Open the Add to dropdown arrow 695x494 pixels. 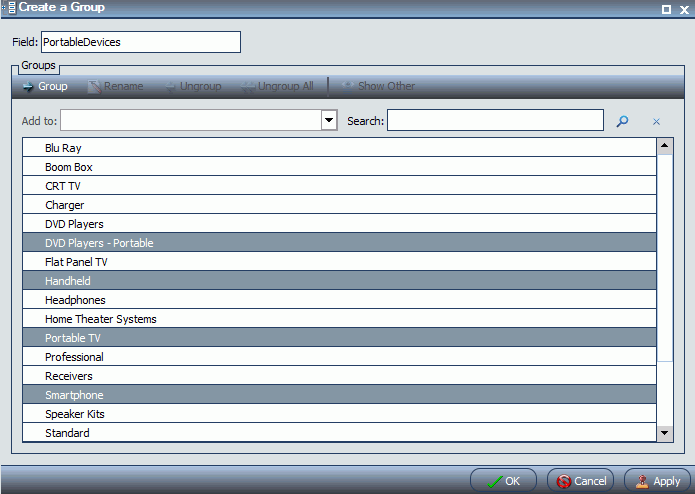coord(329,120)
